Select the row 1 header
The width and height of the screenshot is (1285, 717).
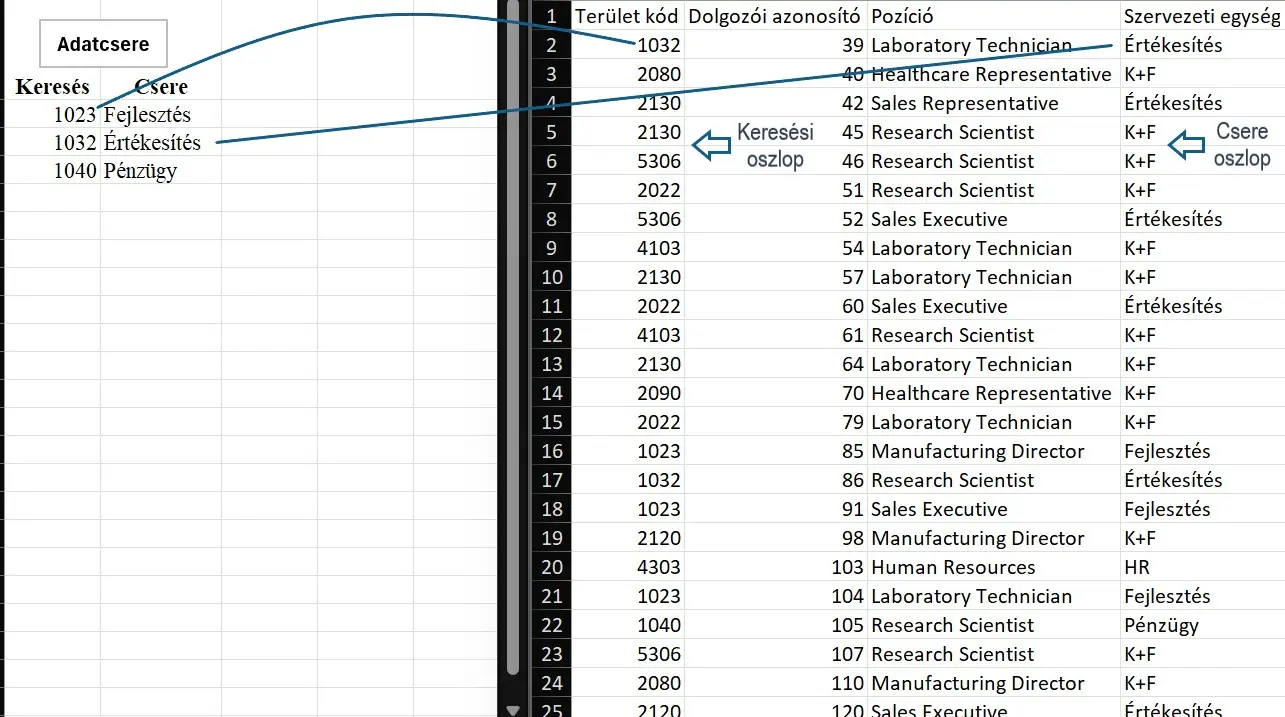551,16
